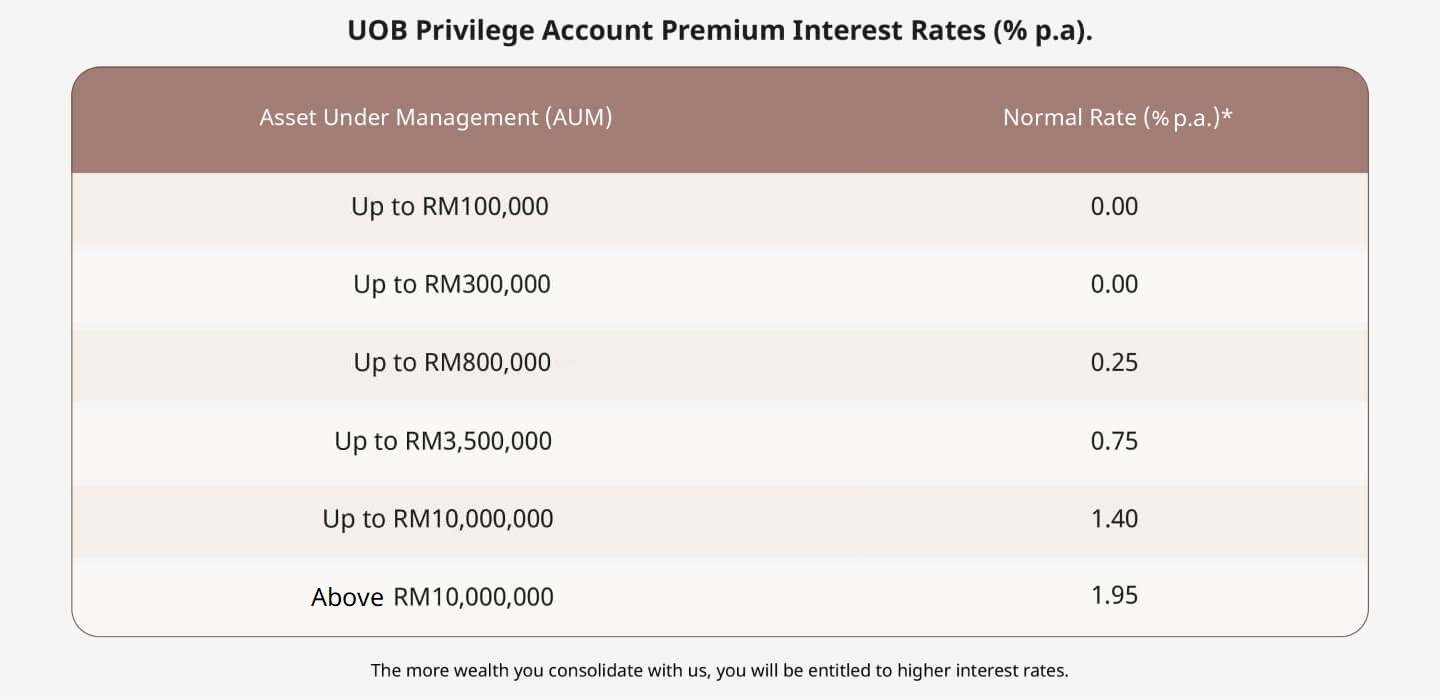Screen dimensions: 1440x700
Task: Click the table title about Premium Interest Rates
Action: (720, 30)
